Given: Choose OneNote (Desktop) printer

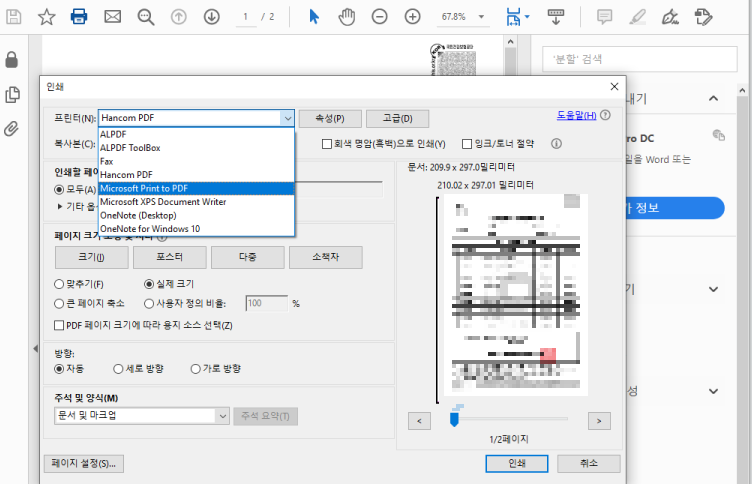Looking at the screenshot, I should click(x=196, y=215).
